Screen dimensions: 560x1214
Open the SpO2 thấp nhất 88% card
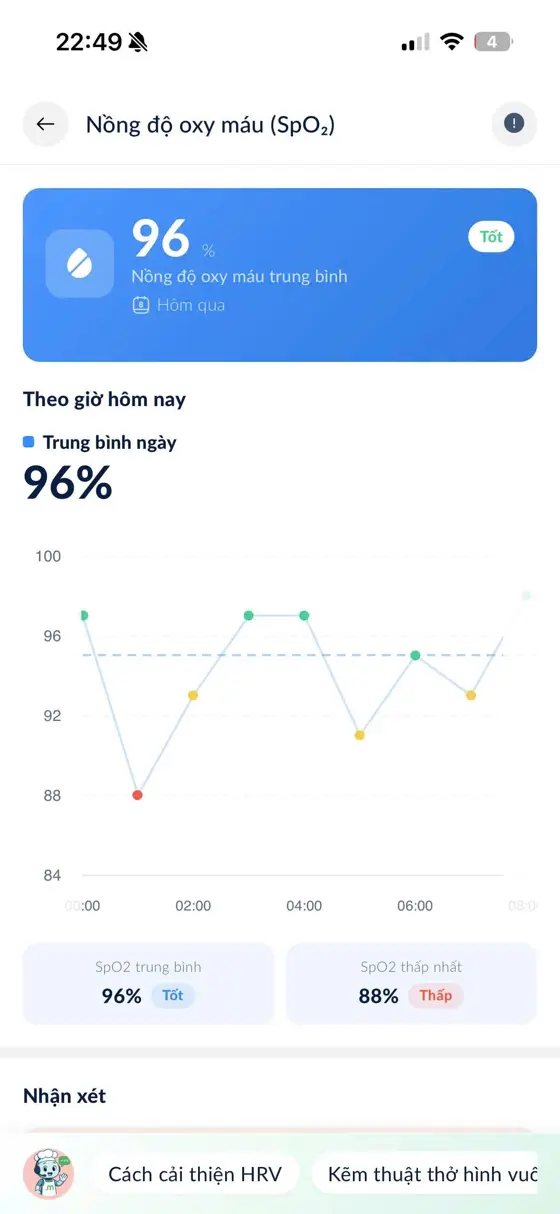pos(411,983)
